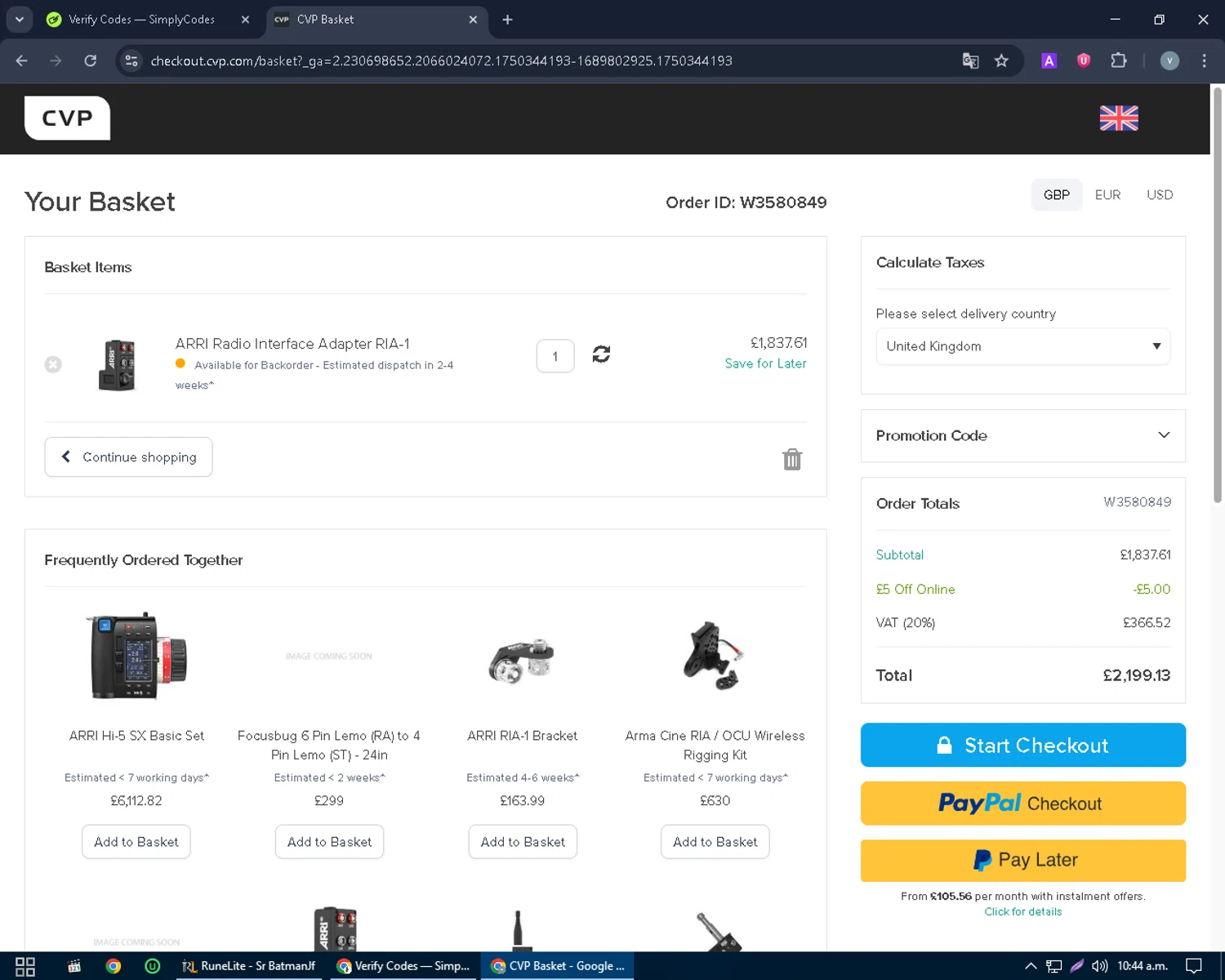Open the delivery country dropdown
Viewport: 1225px width, 980px height.
(x=1022, y=346)
